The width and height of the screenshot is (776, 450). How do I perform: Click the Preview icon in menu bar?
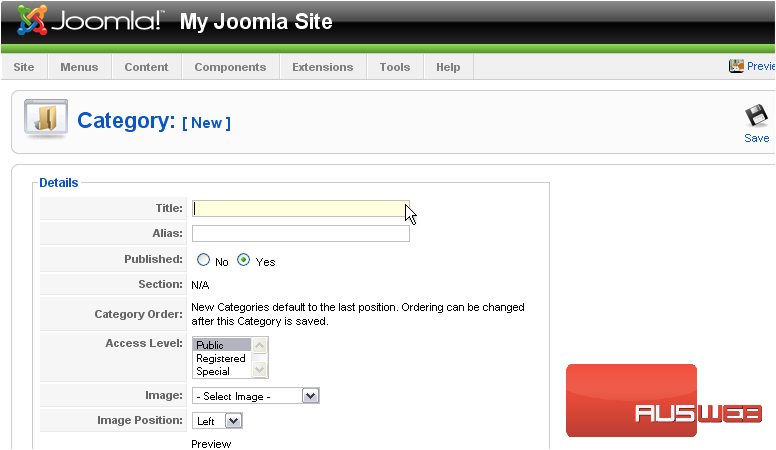(737, 67)
